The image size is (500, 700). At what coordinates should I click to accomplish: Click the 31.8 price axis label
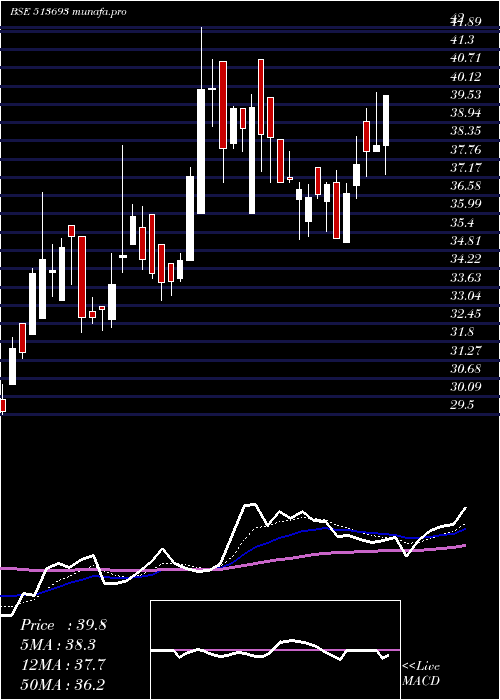tap(463, 332)
